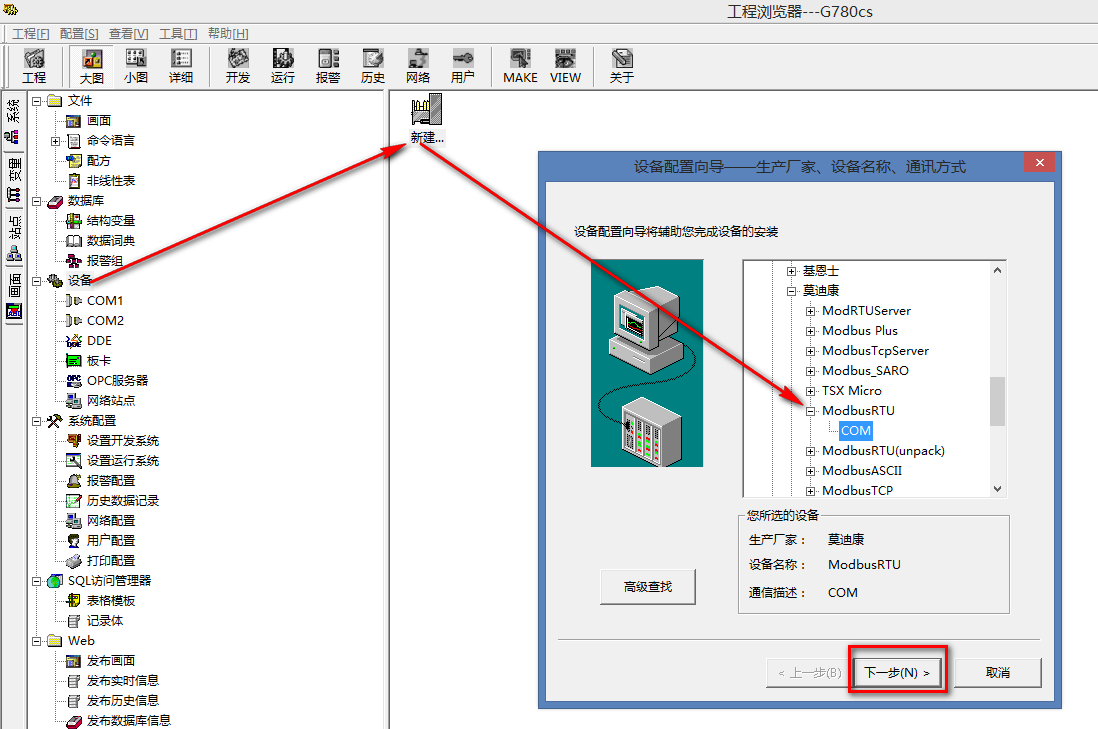Click the 高级查找 button
Image resolution: width=1098 pixels, height=729 pixels.
coord(647,587)
